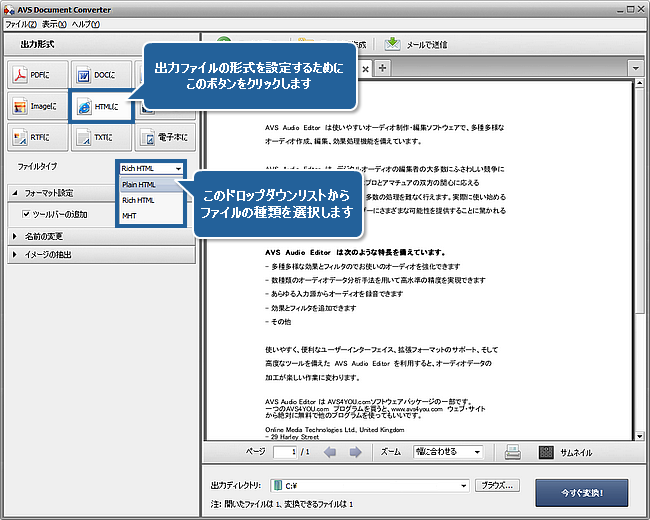Pick MHT from the file type list
The width and height of the screenshot is (650, 520).
pos(151,216)
